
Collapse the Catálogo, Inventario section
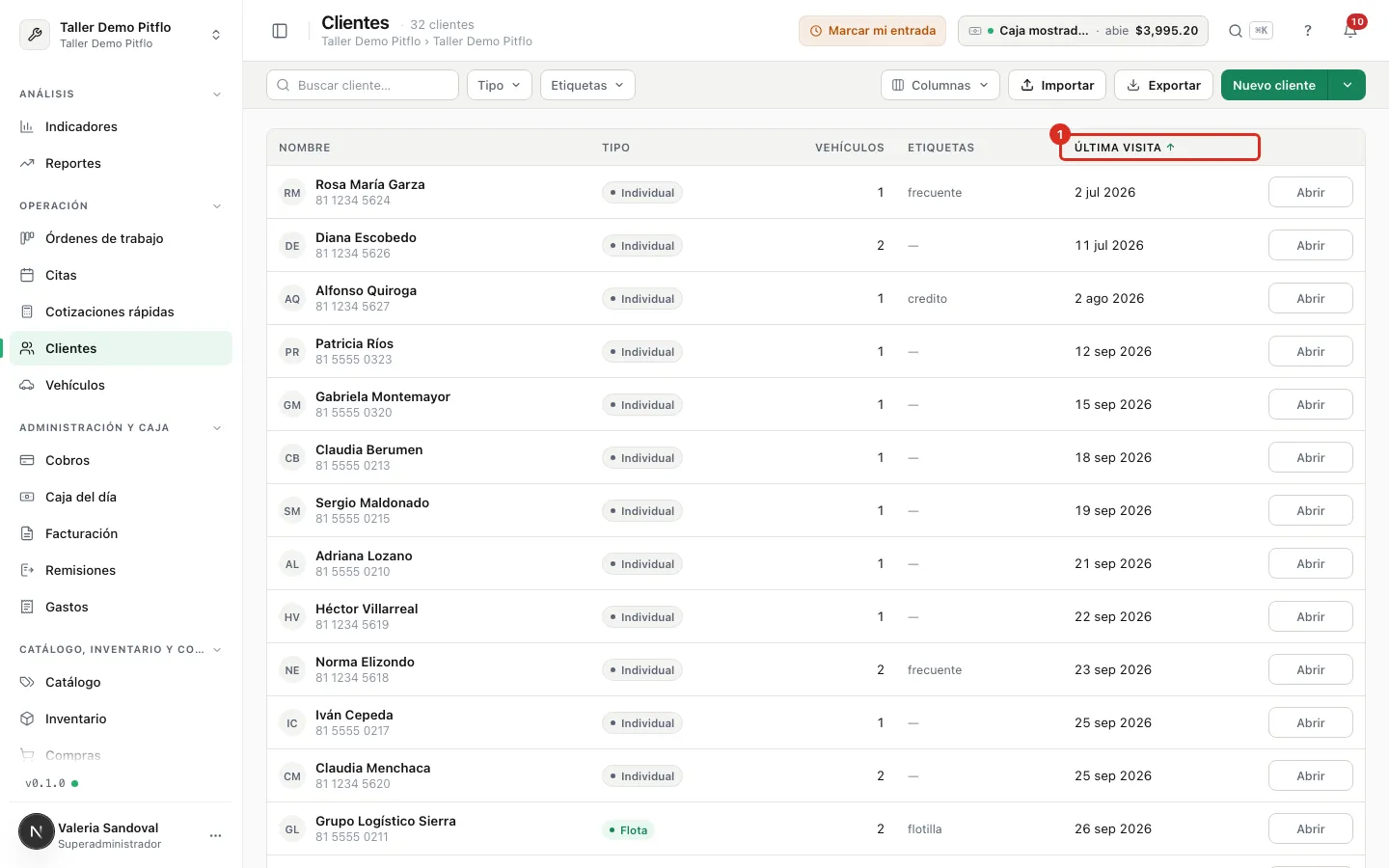click(217, 650)
